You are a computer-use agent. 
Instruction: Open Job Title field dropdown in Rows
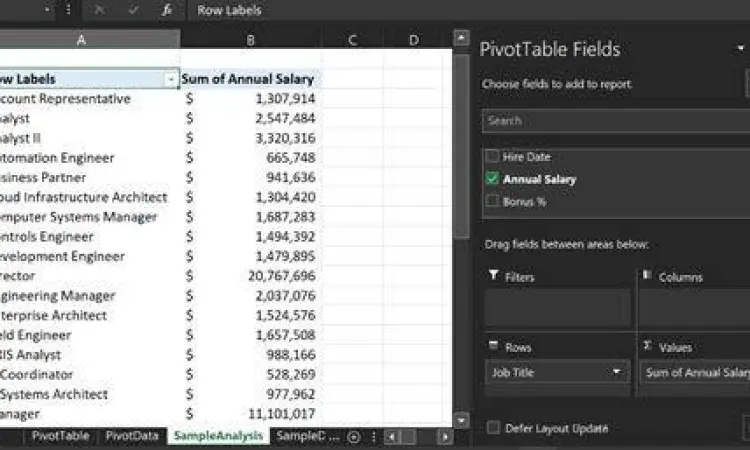click(x=617, y=372)
